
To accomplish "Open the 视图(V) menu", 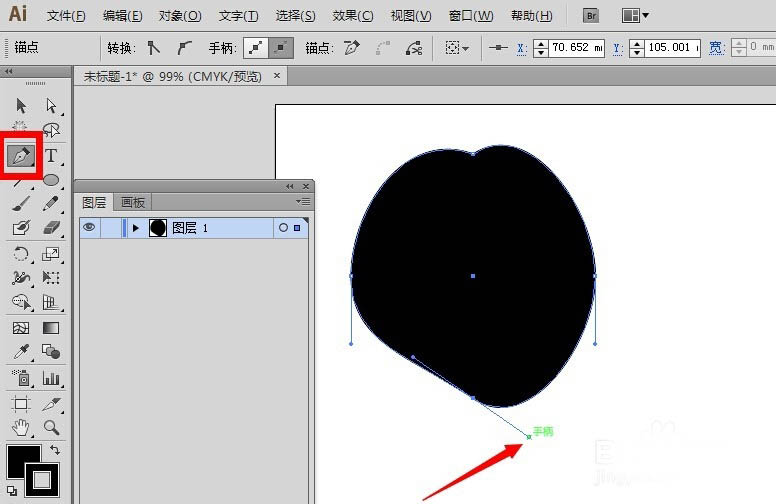I will pos(411,16).
